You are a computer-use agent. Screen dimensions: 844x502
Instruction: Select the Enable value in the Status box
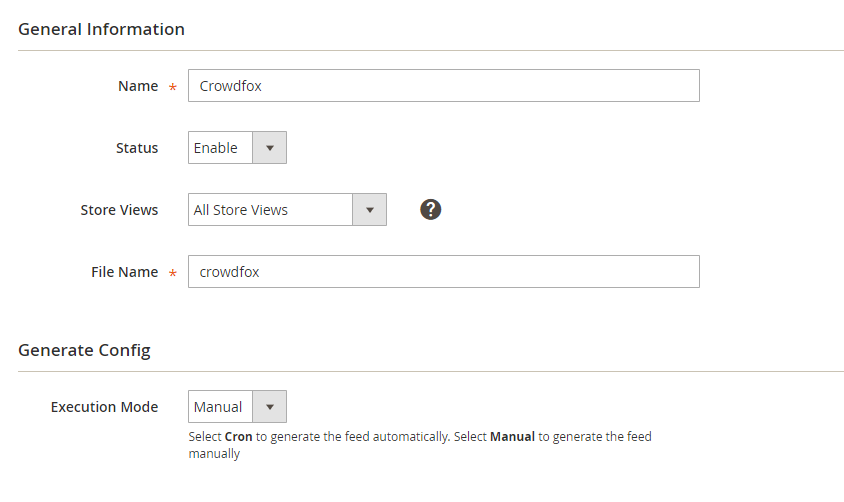pos(215,147)
